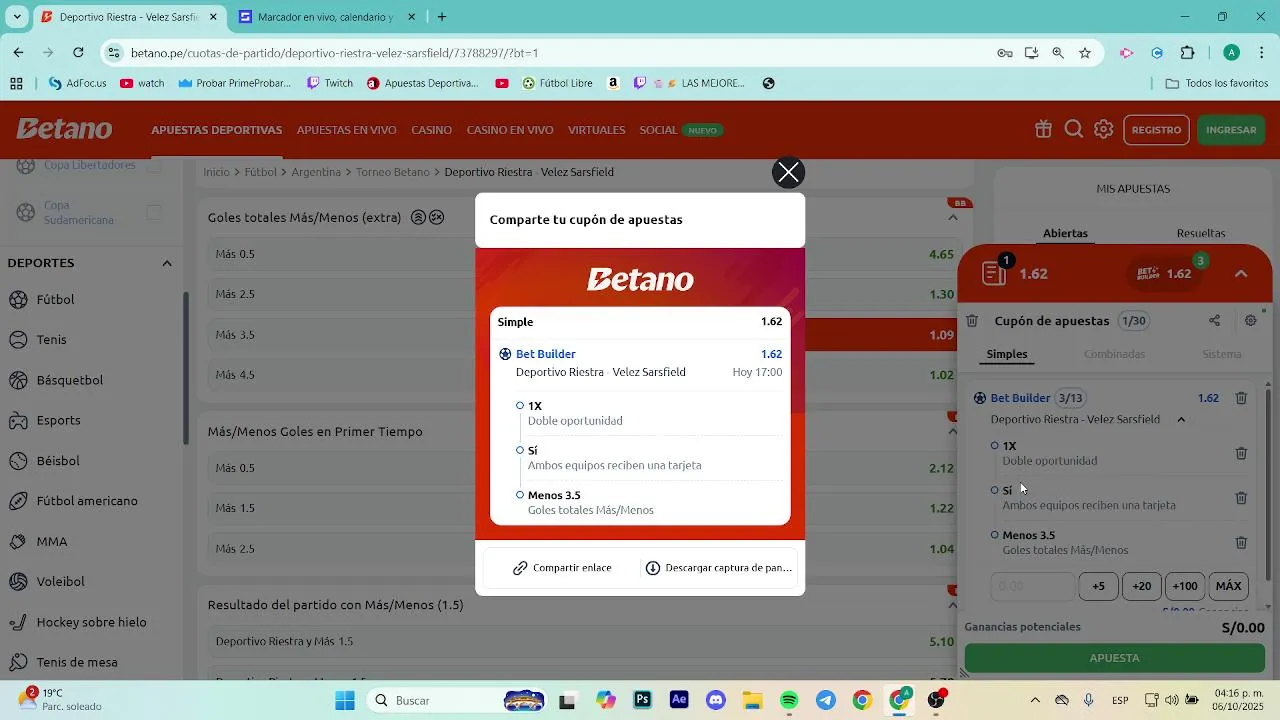This screenshot has width=1280, height=720.
Task: Focus the stake amount input field
Action: (1032, 586)
